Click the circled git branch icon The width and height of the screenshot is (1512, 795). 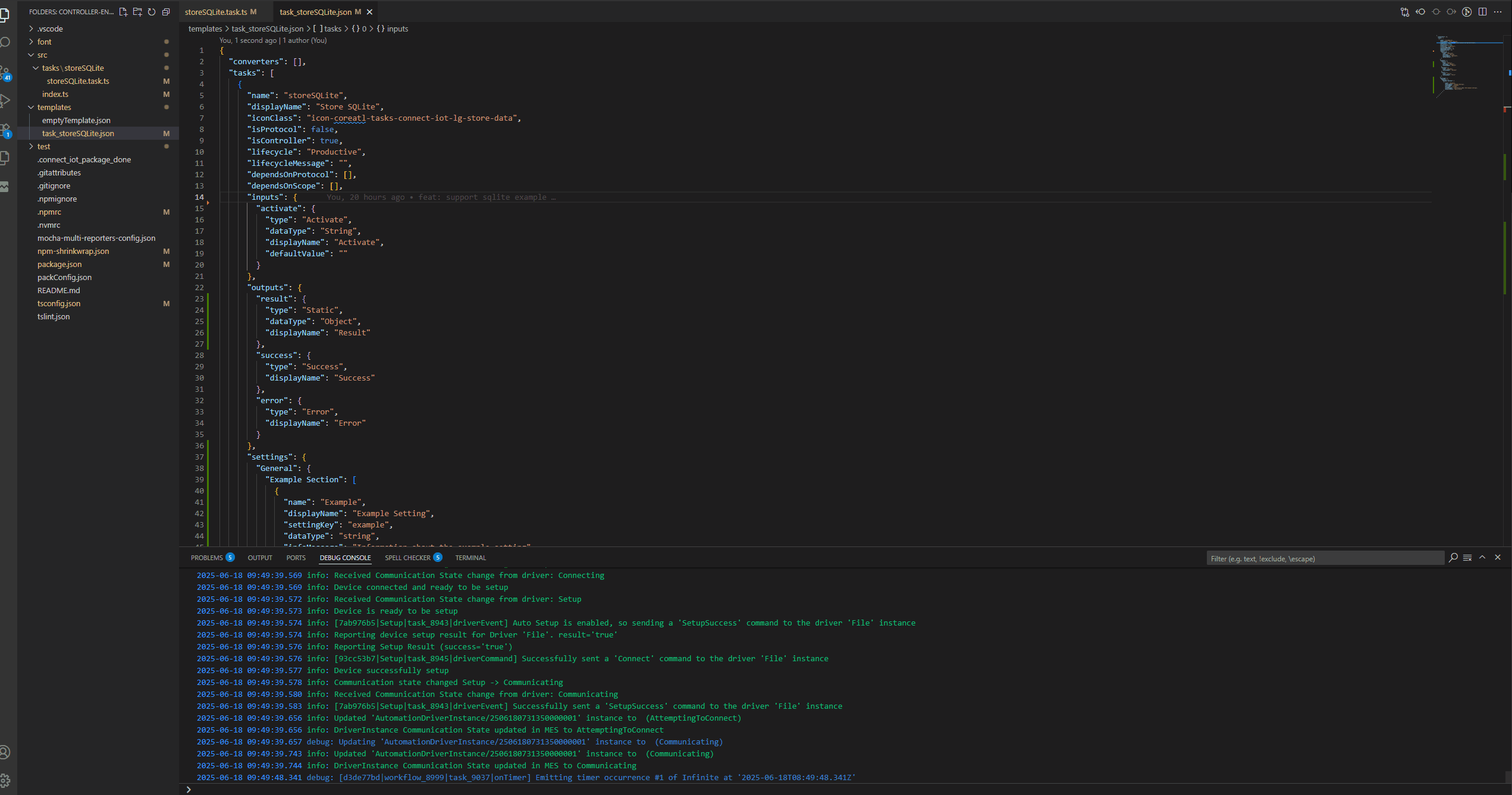(x=1467, y=12)
